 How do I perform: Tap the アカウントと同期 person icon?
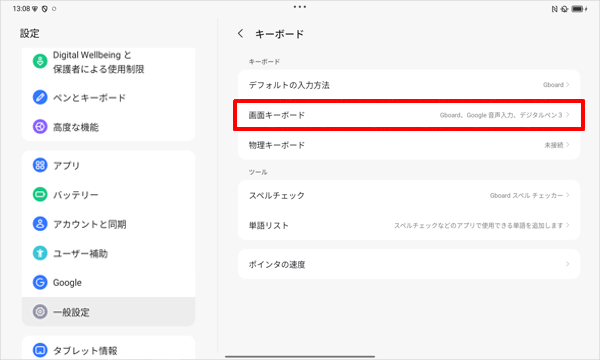[40, 224]
